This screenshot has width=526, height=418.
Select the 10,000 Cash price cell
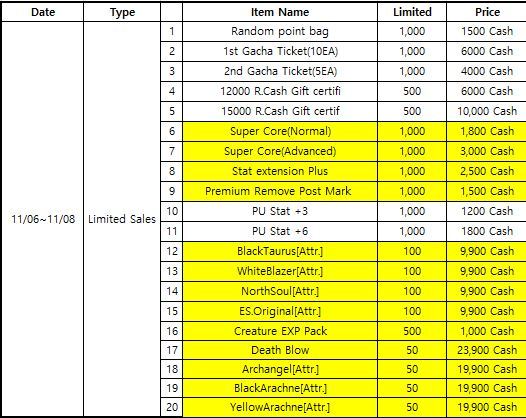[487, 111]
